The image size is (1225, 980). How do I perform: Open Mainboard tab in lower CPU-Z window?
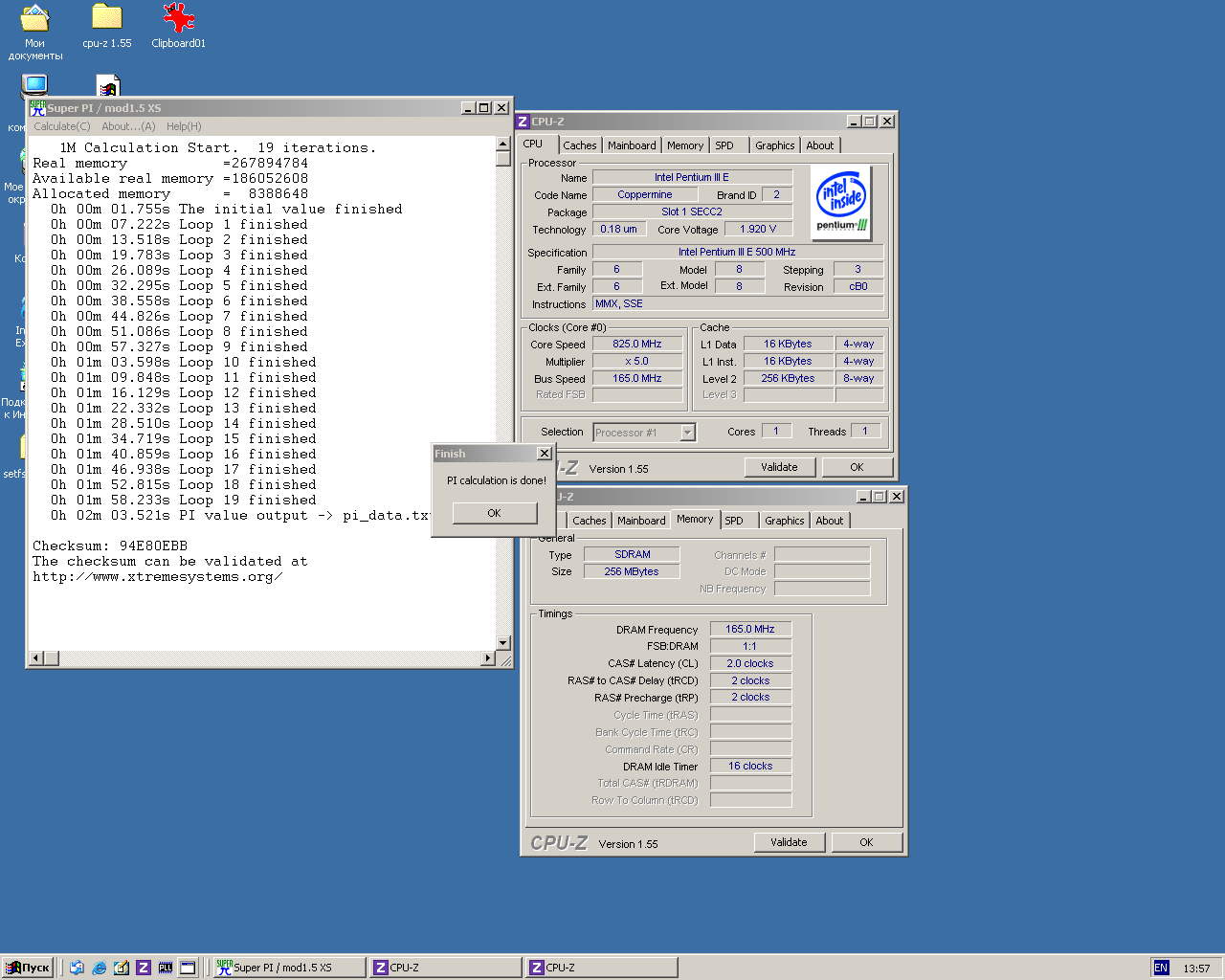click(641, 521)
